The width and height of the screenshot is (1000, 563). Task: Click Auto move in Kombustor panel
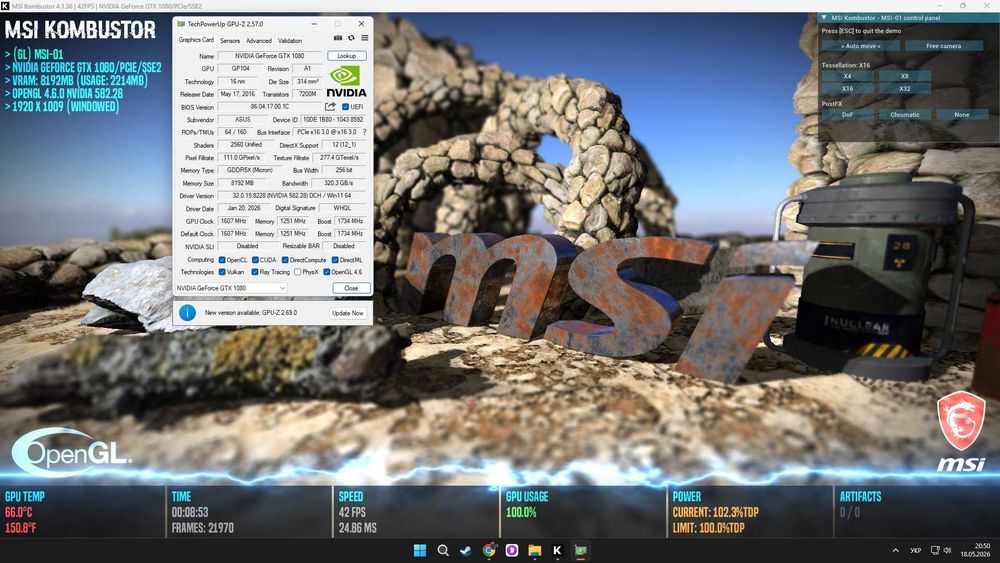tap(860, 46)
